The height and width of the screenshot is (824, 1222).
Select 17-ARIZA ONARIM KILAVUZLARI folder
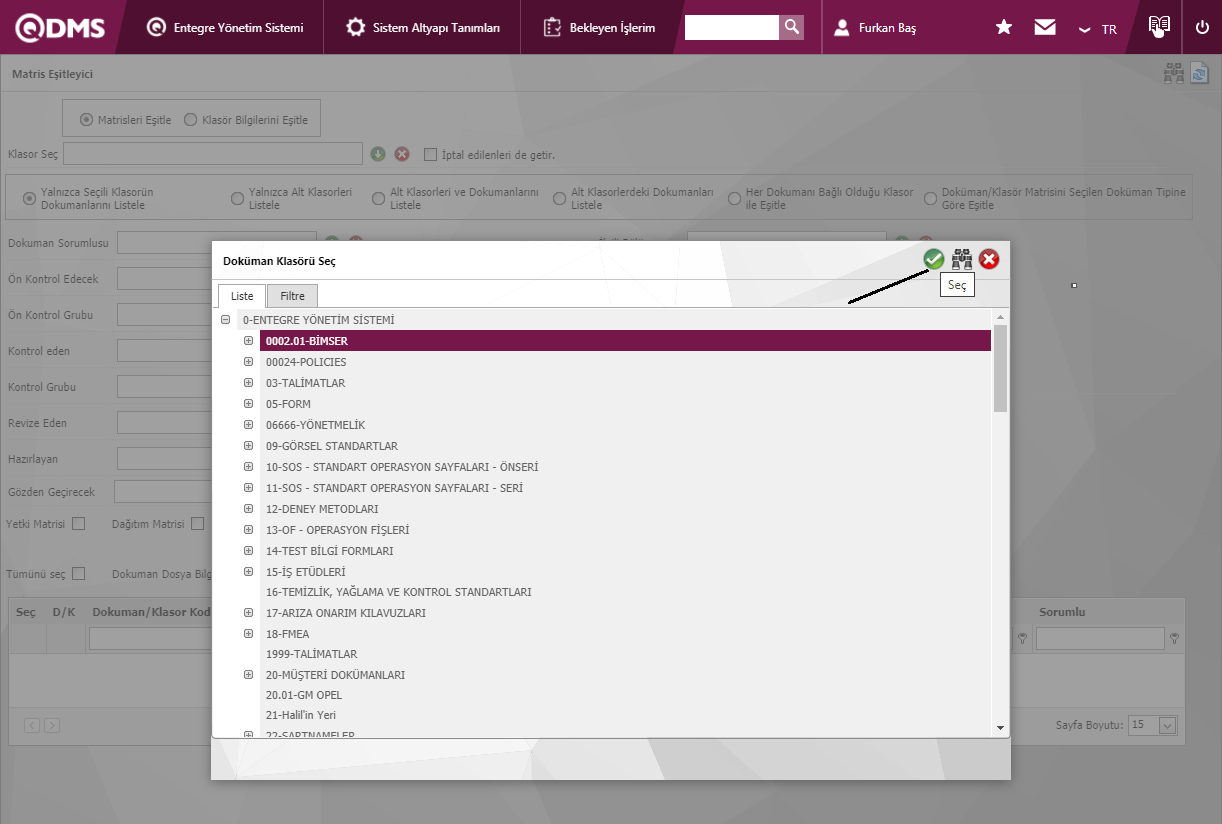(346, 613)
